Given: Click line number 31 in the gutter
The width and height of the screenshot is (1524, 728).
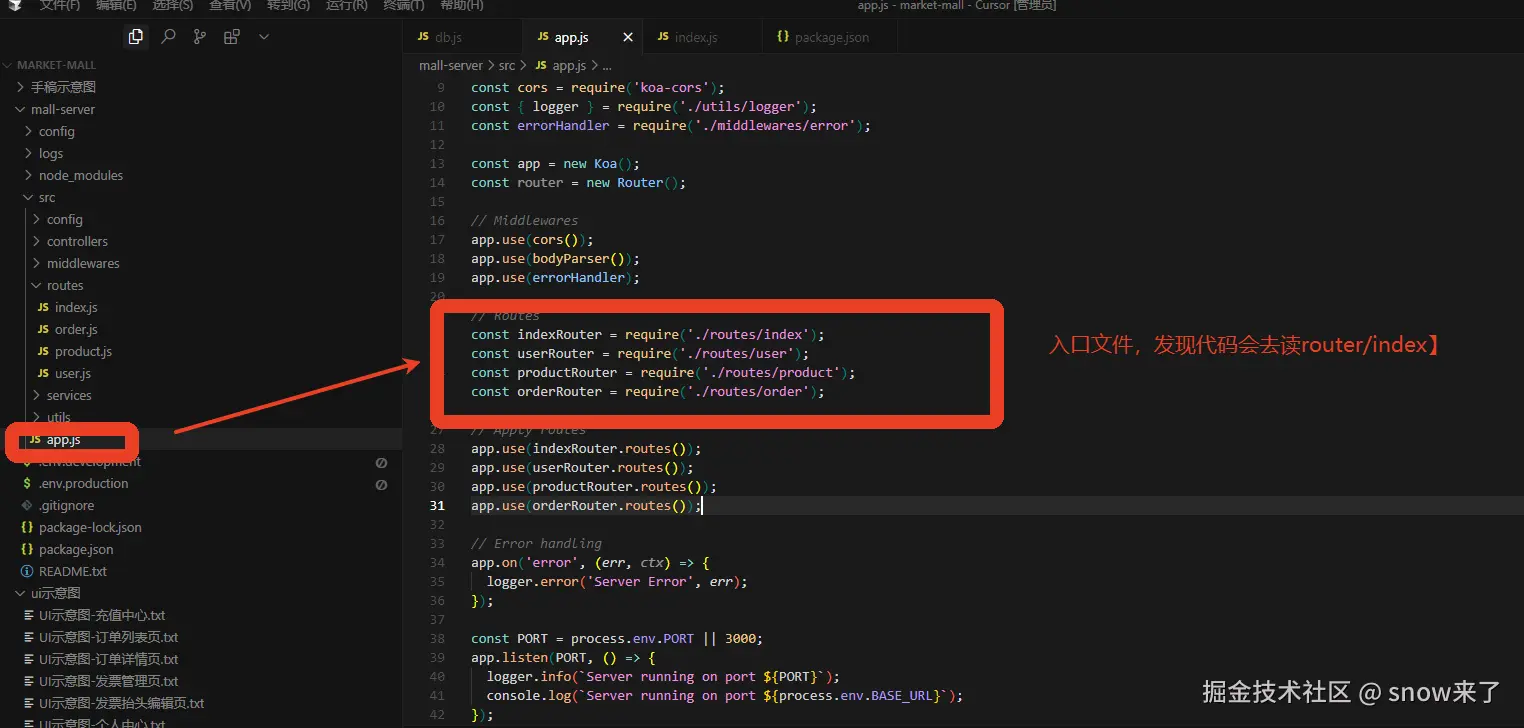Looking at the screenshot, I should click(x=437, y=505).
